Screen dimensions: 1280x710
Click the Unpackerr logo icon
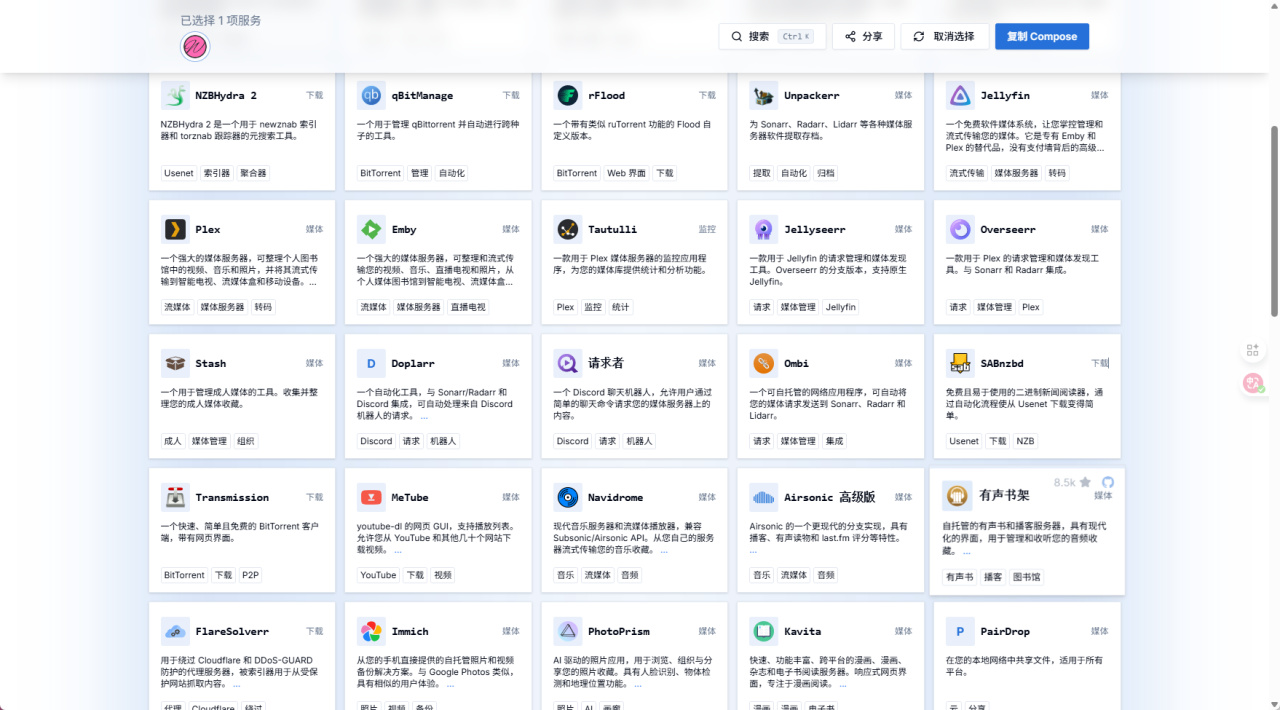coord(763,95)
